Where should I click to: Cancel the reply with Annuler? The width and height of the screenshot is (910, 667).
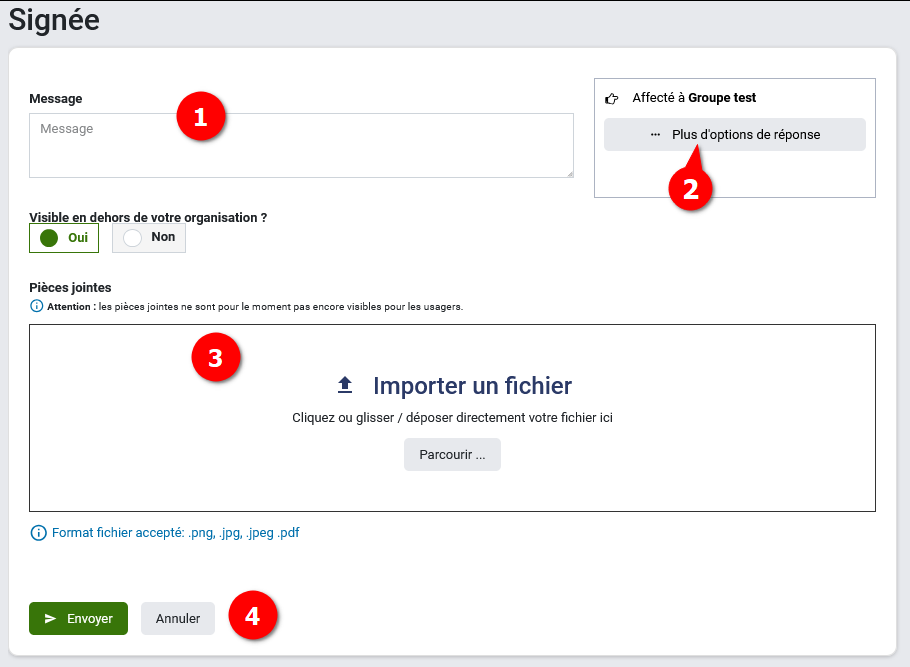coord(178,619)
